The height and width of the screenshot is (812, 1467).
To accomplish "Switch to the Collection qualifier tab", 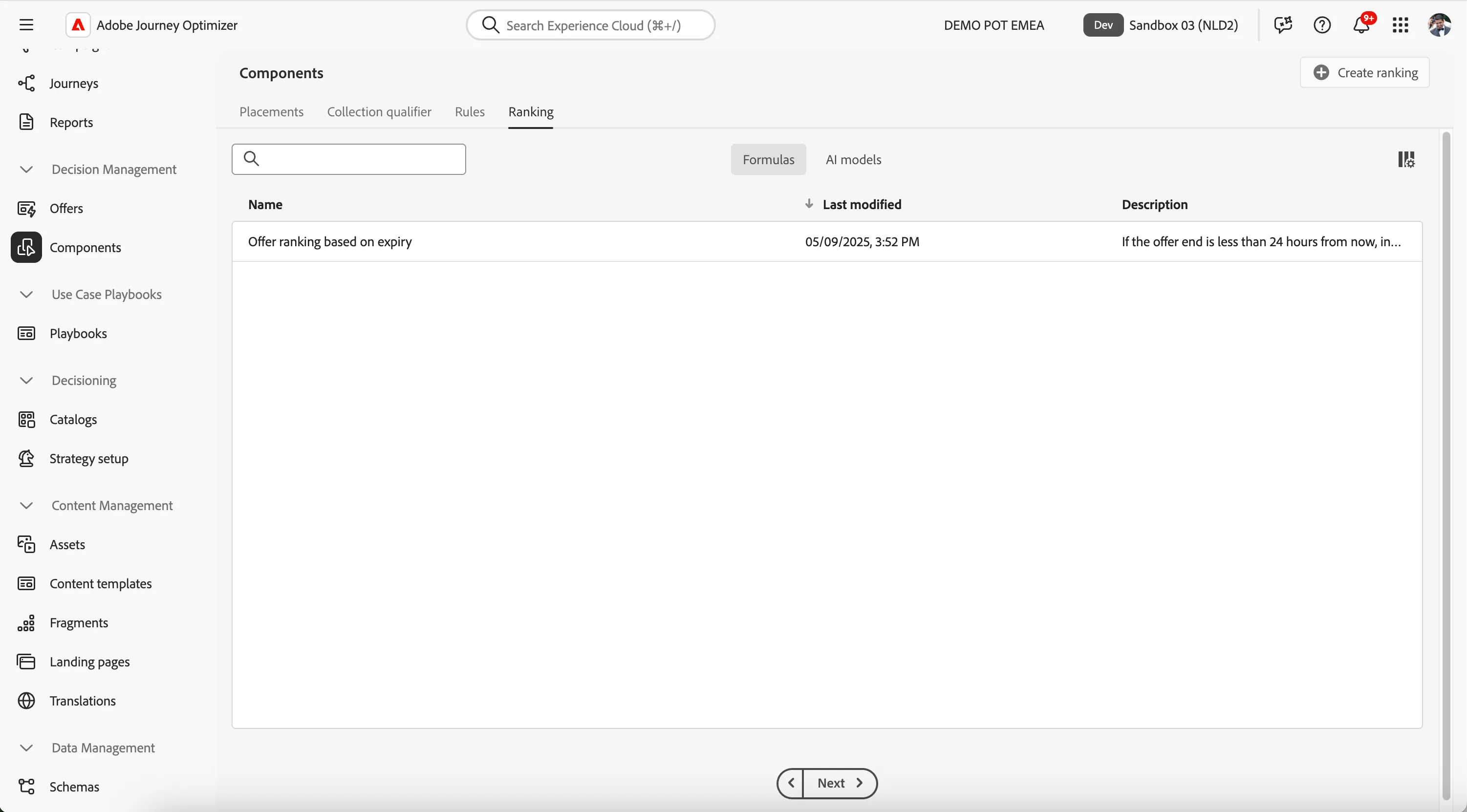I will pos(379,111).
